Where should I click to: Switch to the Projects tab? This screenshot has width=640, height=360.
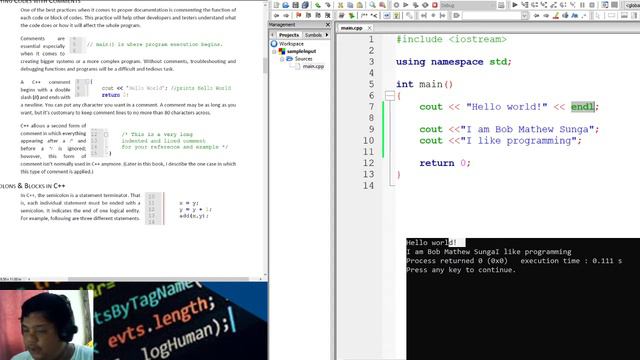click(x=289, y=35)
